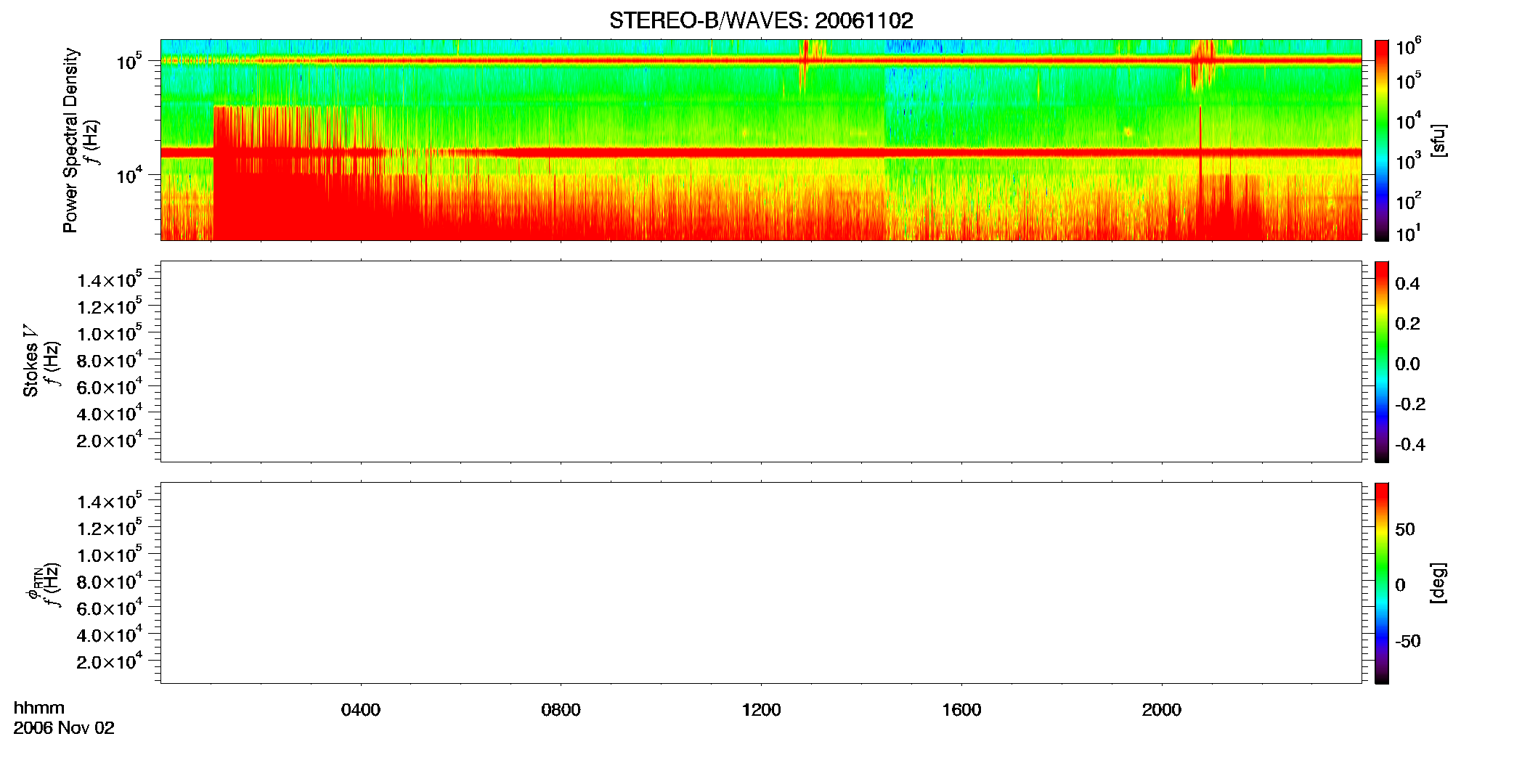Select the 2000 time axis label

[1161, 710]
